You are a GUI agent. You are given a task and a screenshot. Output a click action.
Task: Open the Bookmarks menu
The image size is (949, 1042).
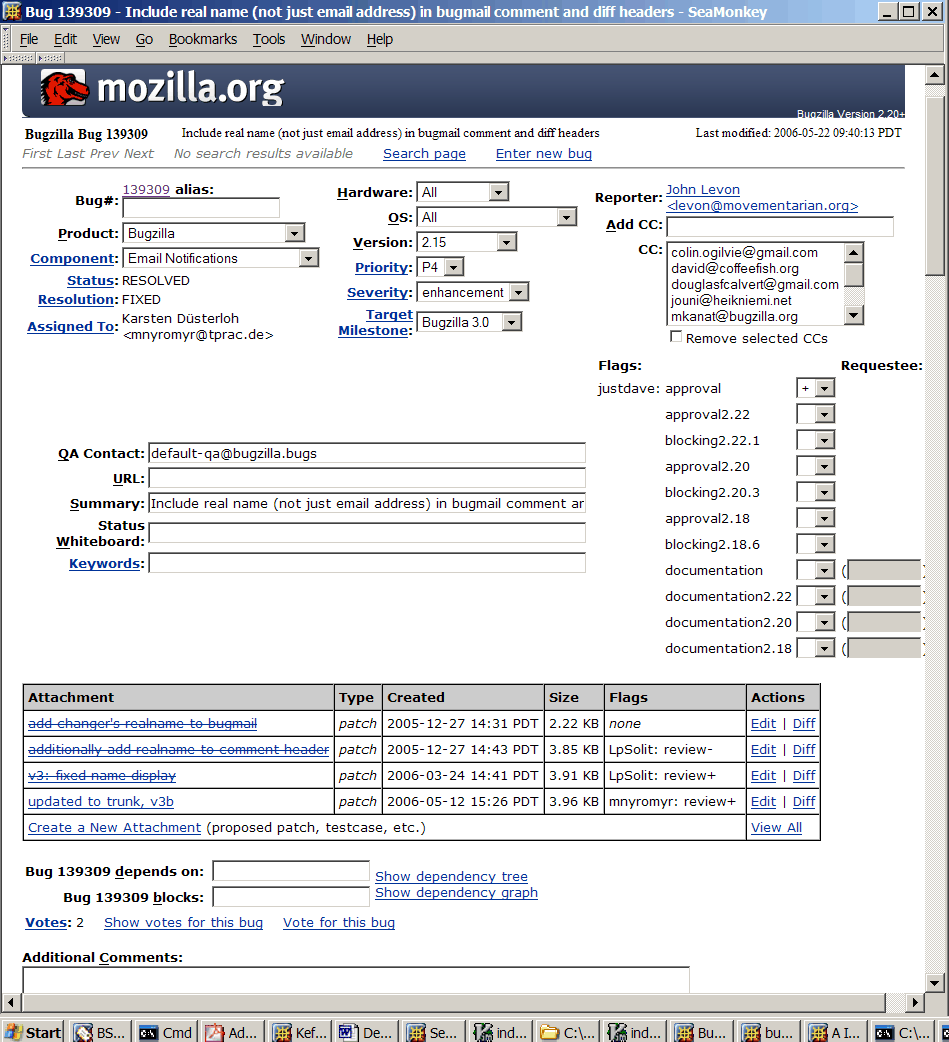tap(203, 39)
